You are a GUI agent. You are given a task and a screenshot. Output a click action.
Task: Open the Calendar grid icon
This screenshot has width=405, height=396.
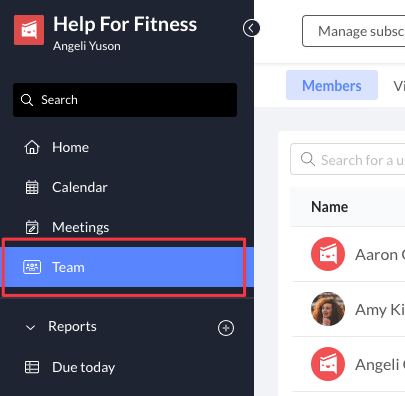click(32, 187)
